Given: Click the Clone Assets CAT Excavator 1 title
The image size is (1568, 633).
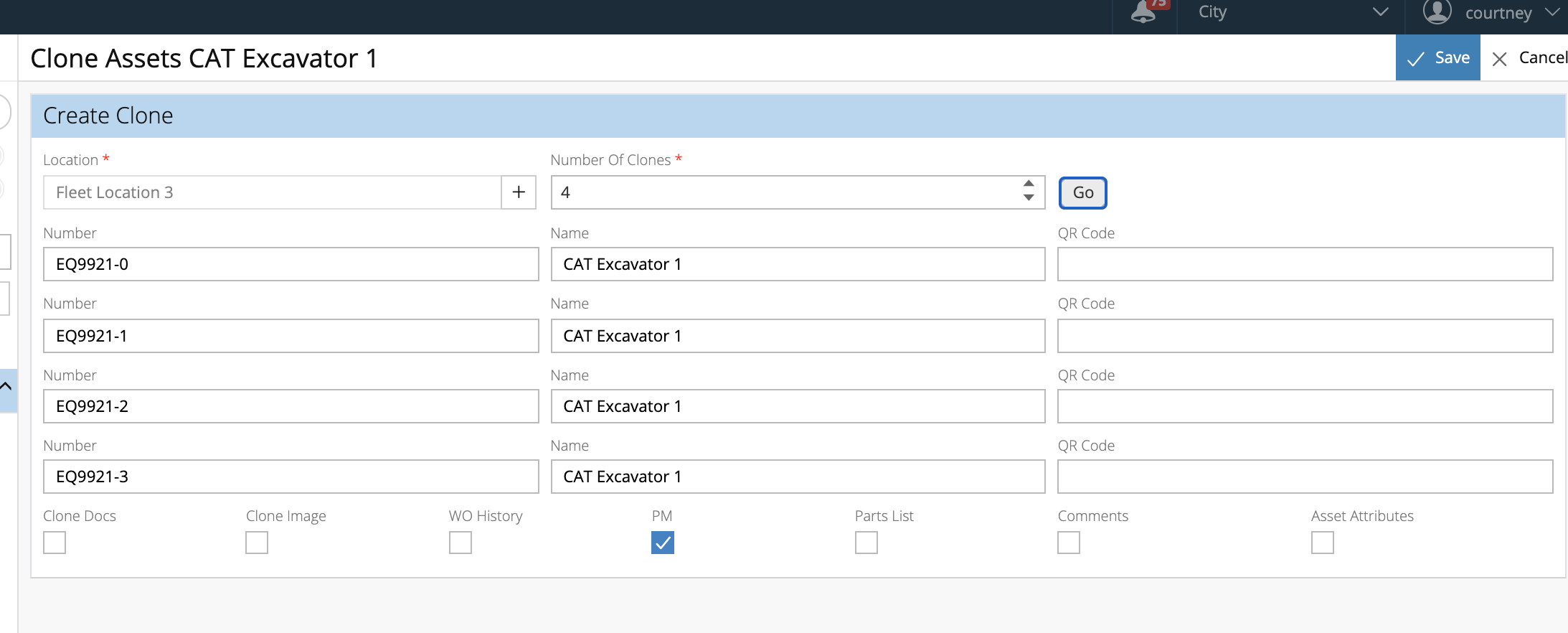Looking at the screenshot, I should [204, 58].
